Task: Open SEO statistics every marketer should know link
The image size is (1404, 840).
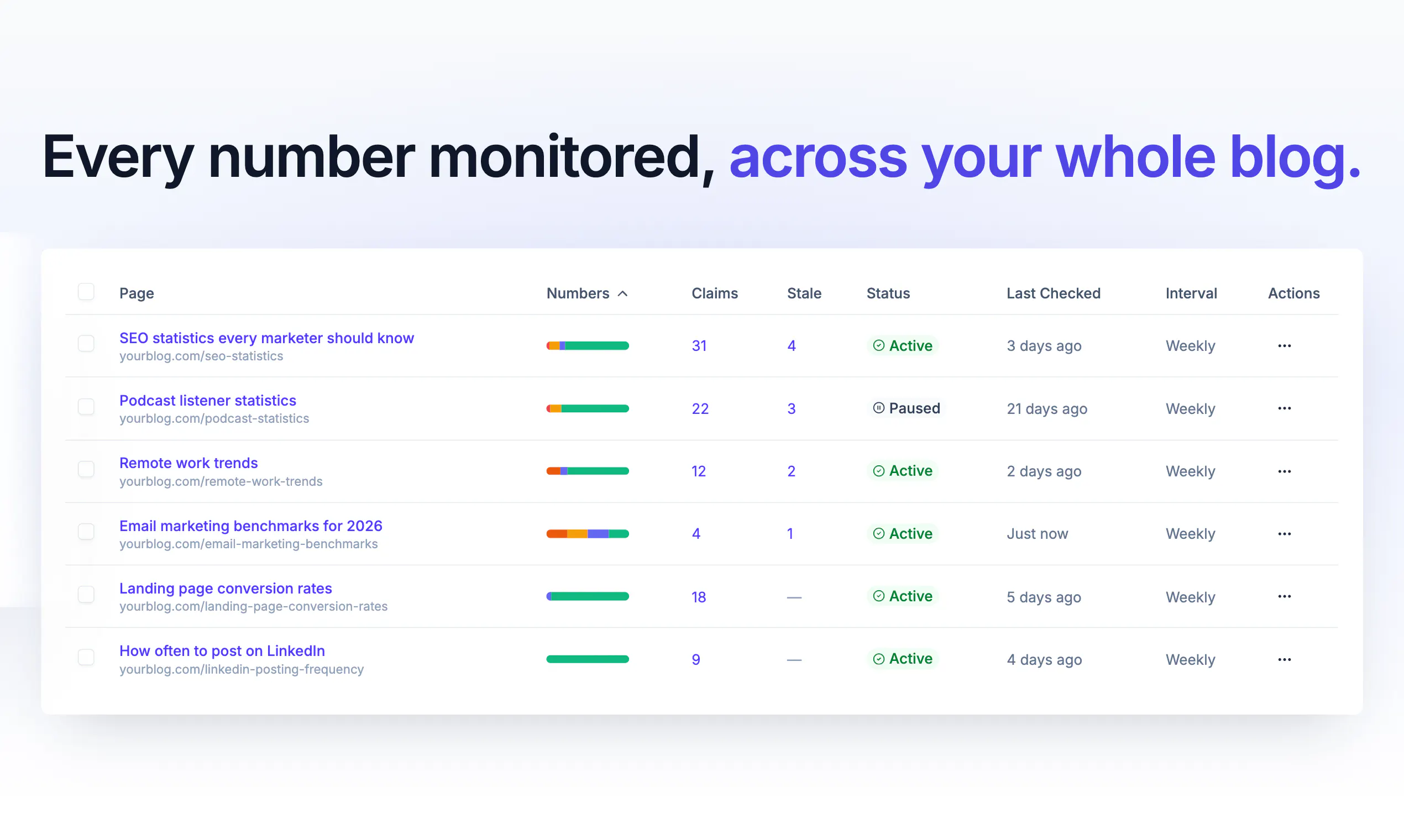Action: (266, 338)
